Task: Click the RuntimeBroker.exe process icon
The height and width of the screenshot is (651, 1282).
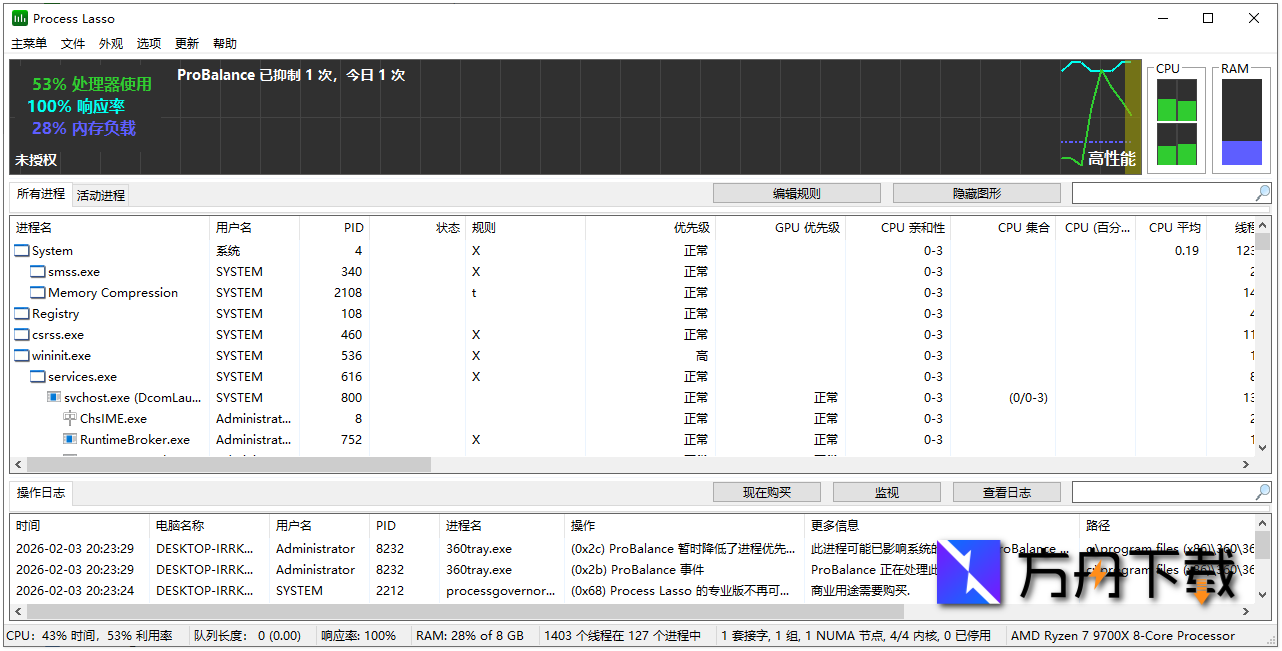Action: [71, 439]
